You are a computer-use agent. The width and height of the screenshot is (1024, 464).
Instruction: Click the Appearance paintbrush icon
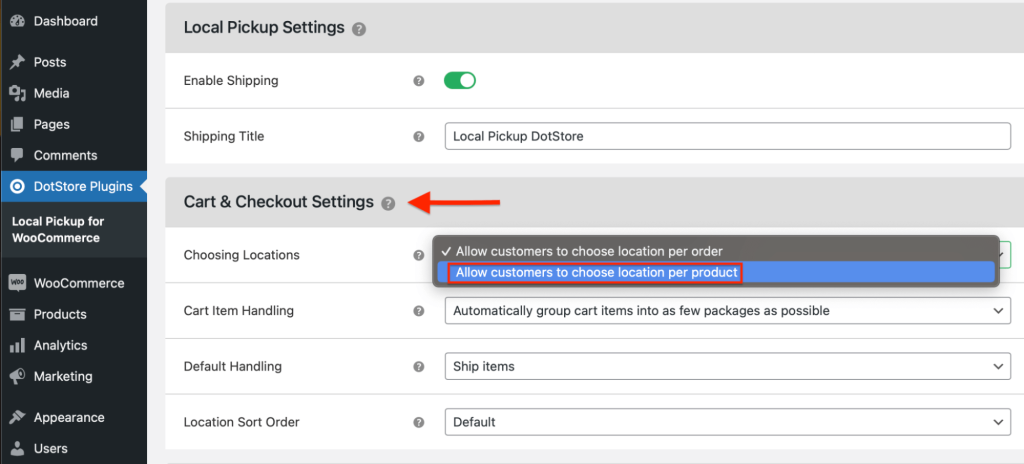coord(18,418)
